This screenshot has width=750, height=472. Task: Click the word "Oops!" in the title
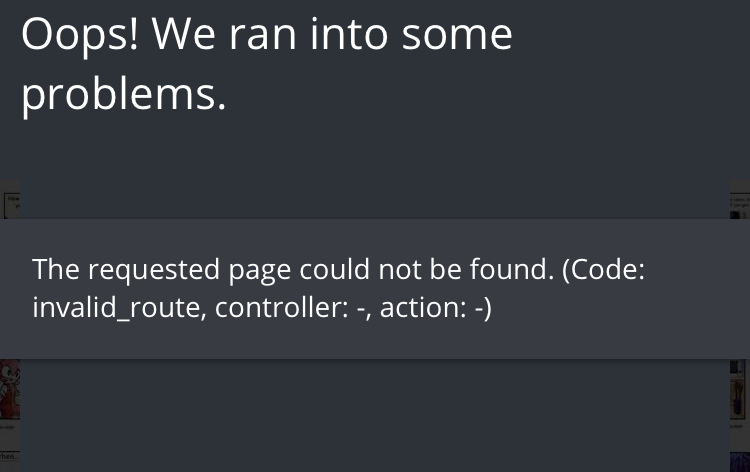click(80, 35)
